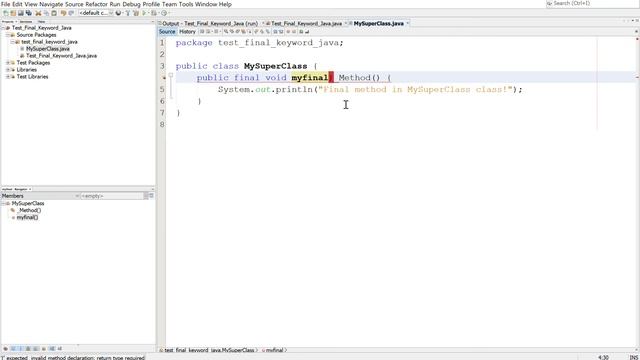Click the Save All toolbar icon
Screen dimensions: 640x360
coord(29,13)
